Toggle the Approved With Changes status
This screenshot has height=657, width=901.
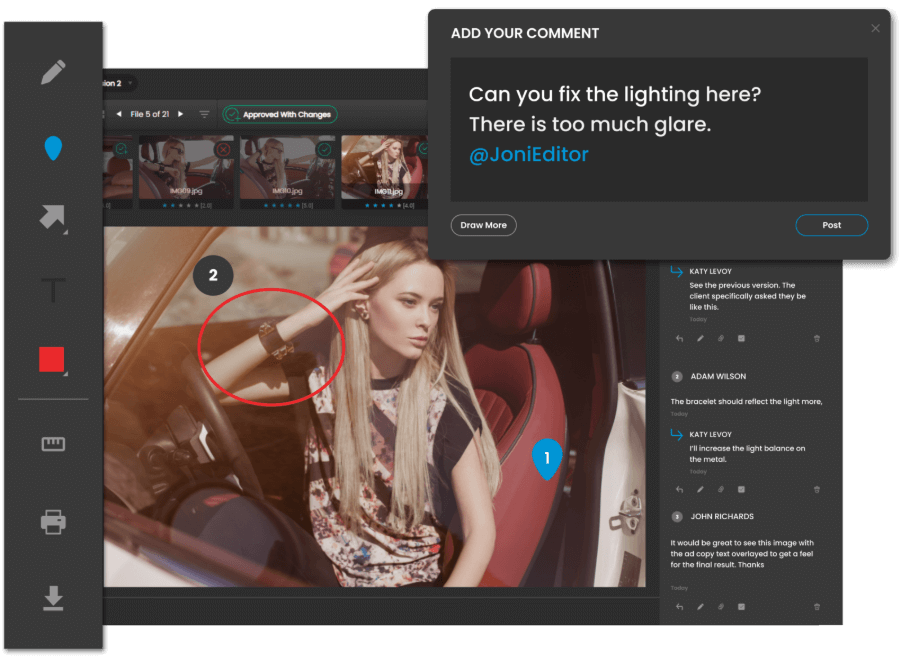tap(279, 114)
